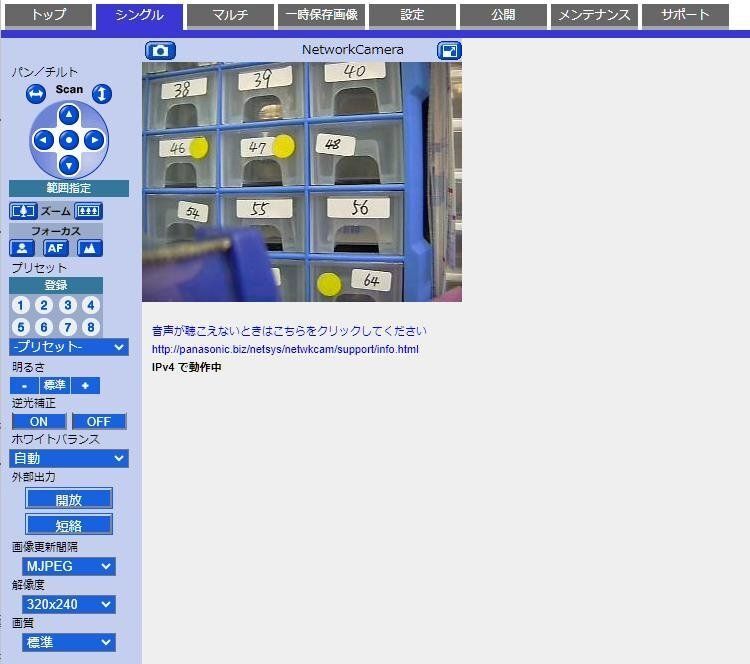Tilt camera up with arrow

[69, 115]
